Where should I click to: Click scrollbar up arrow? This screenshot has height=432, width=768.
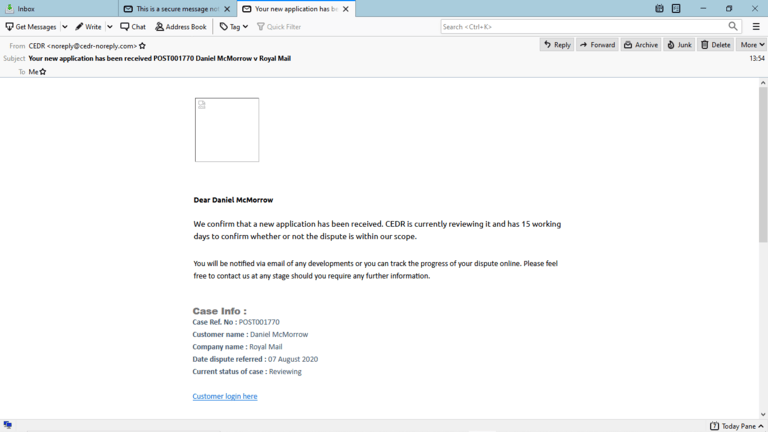click(763, 83)
